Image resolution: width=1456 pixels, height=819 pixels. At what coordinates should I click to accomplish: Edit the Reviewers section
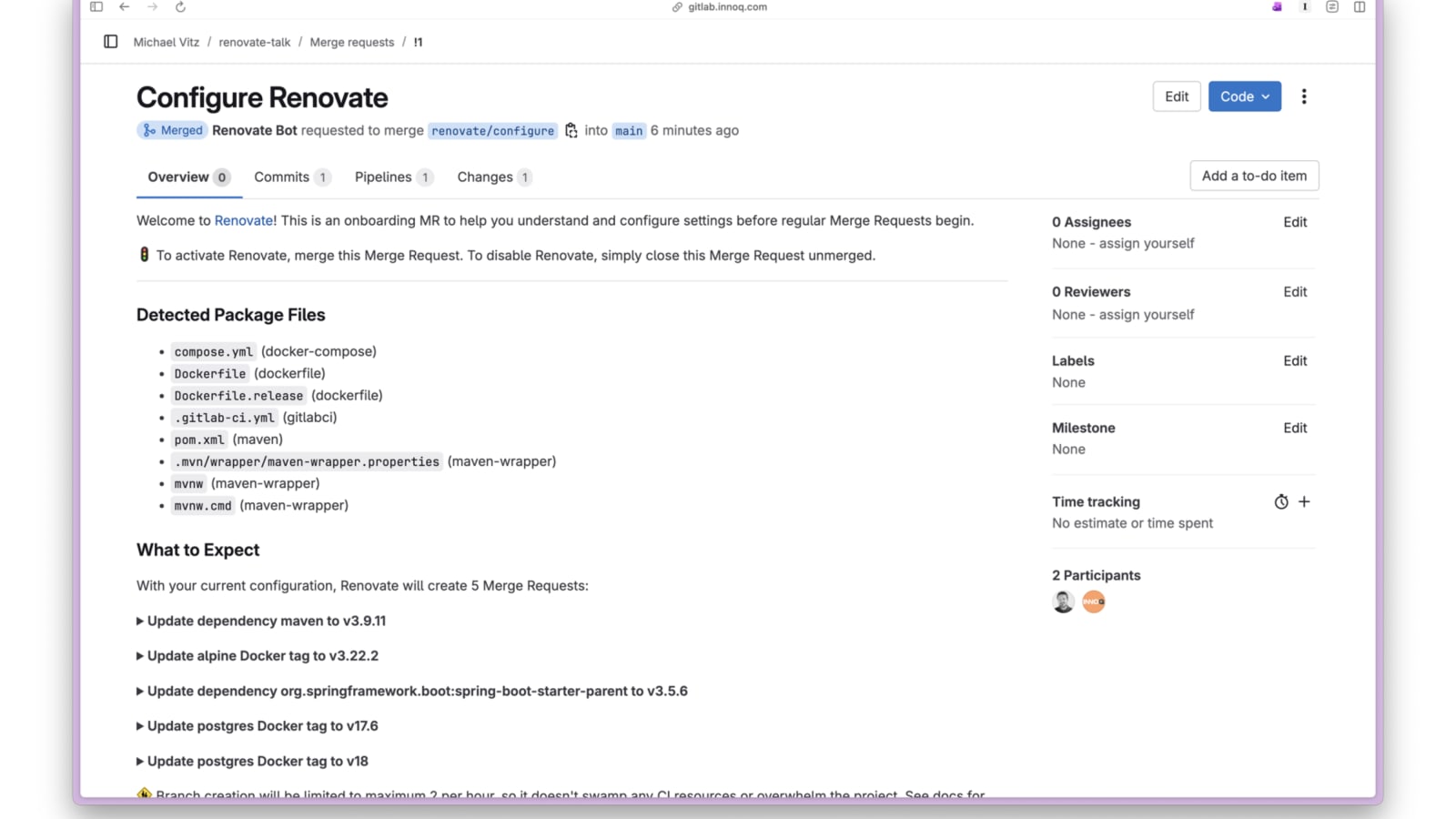(1295, 292)
